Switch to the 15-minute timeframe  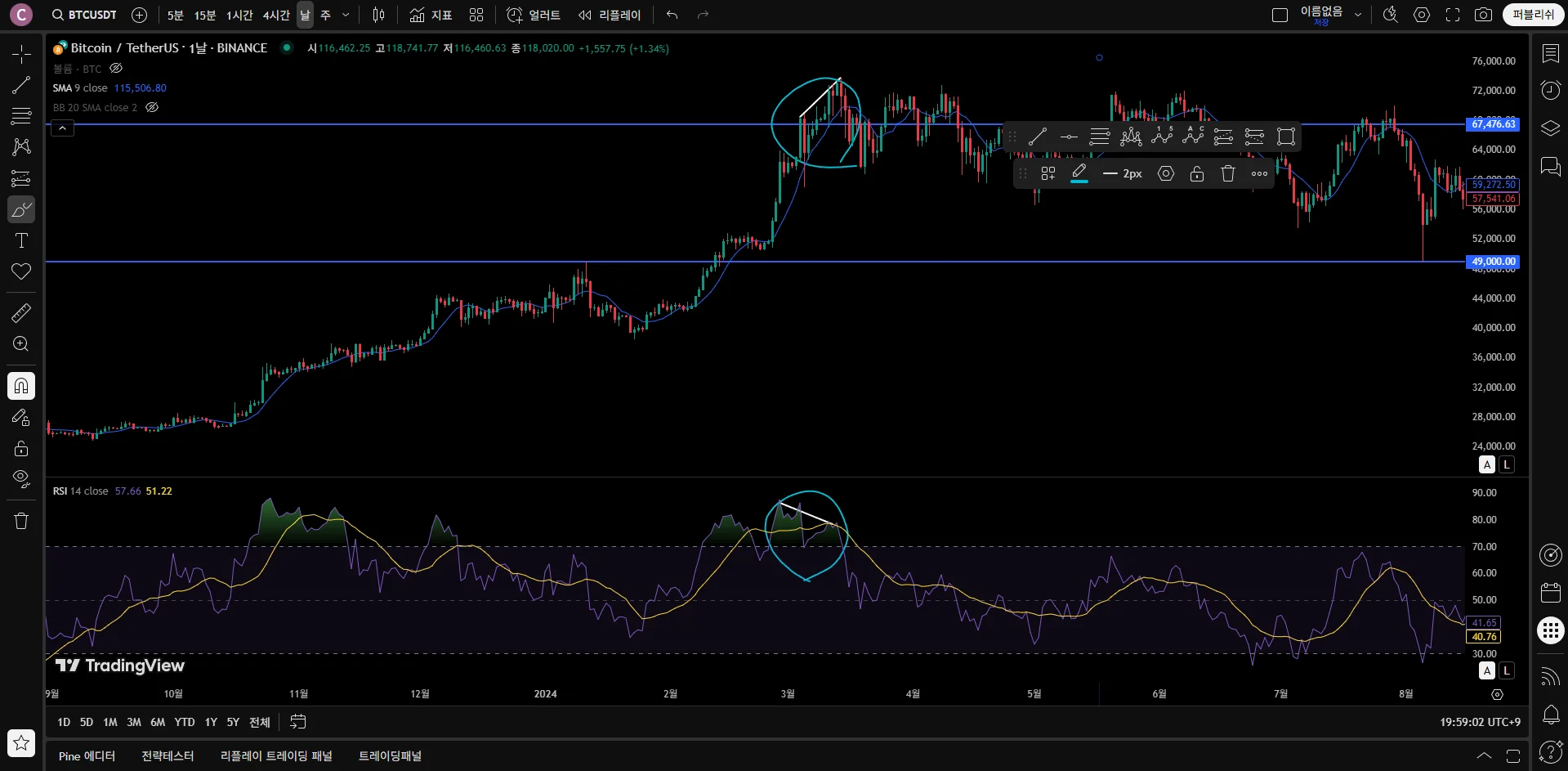(x=205, y=15)
